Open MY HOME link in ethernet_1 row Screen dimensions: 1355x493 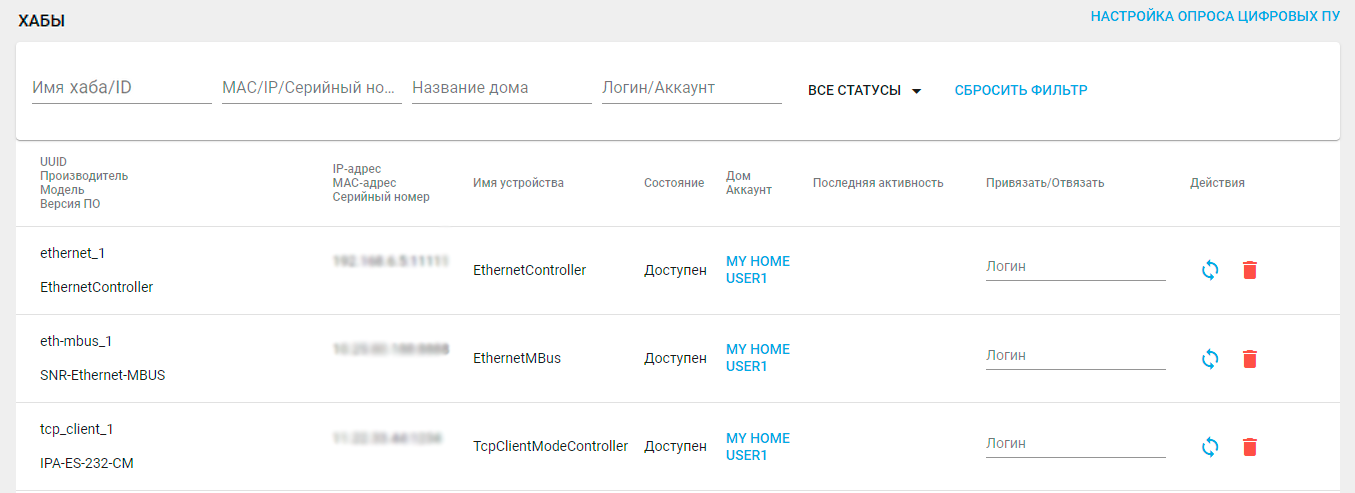757,262
